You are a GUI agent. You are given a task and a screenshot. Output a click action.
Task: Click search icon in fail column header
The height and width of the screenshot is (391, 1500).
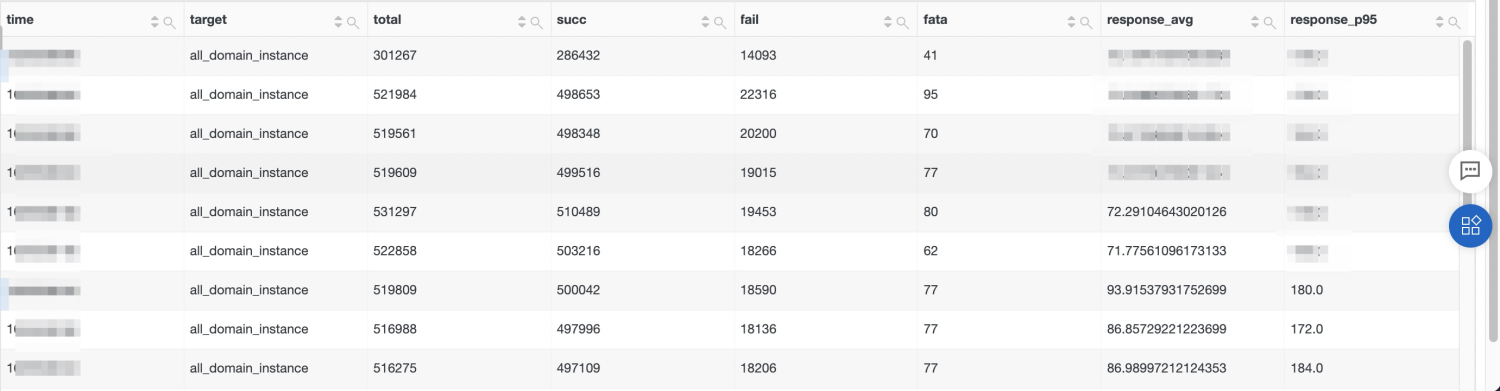click(904, 22)
